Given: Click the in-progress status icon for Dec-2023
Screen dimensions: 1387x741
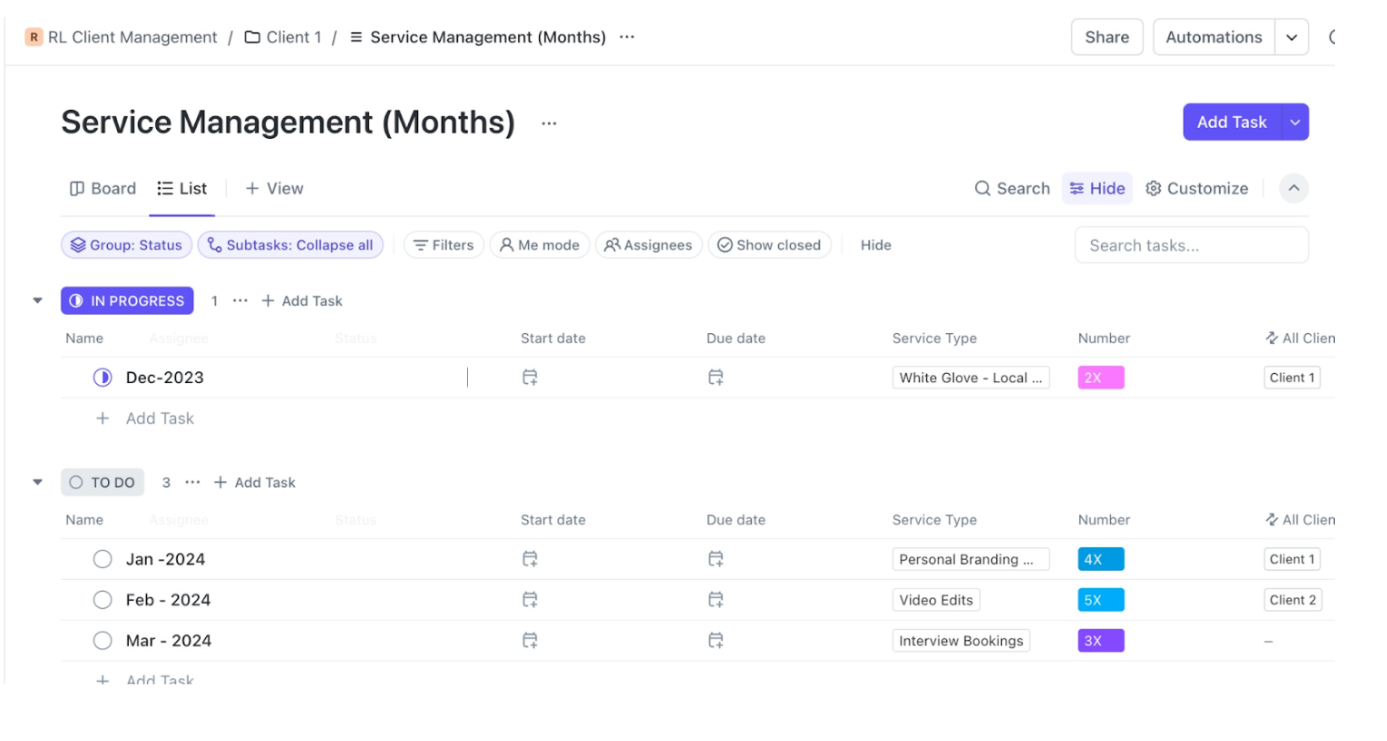Looking at the screenshot, I should pos(102,378).
